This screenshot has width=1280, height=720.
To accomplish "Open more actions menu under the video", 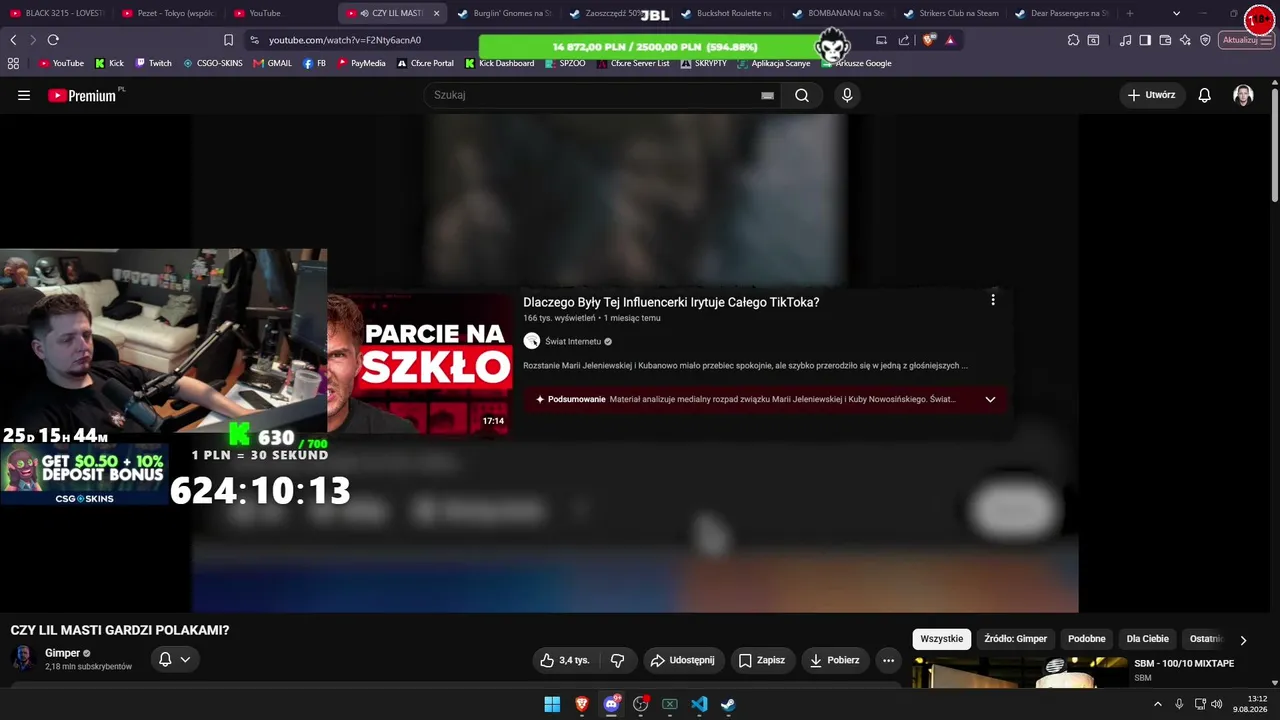I will coord(888,660).
